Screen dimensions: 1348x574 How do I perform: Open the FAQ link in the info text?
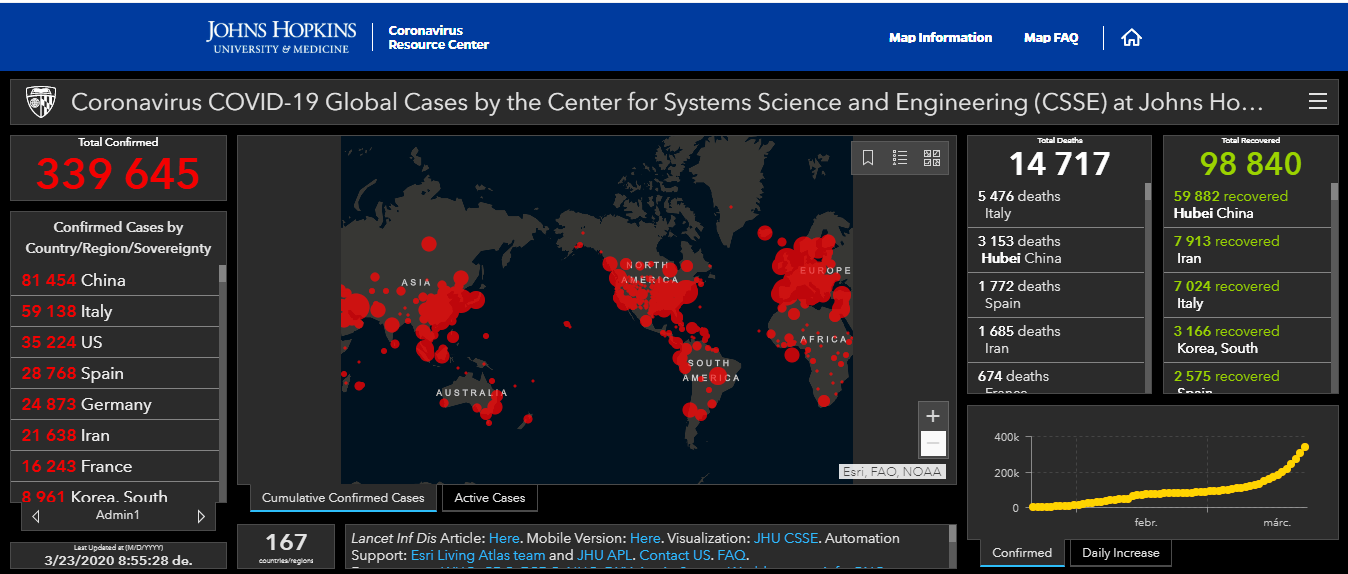(x=731, y=555)
